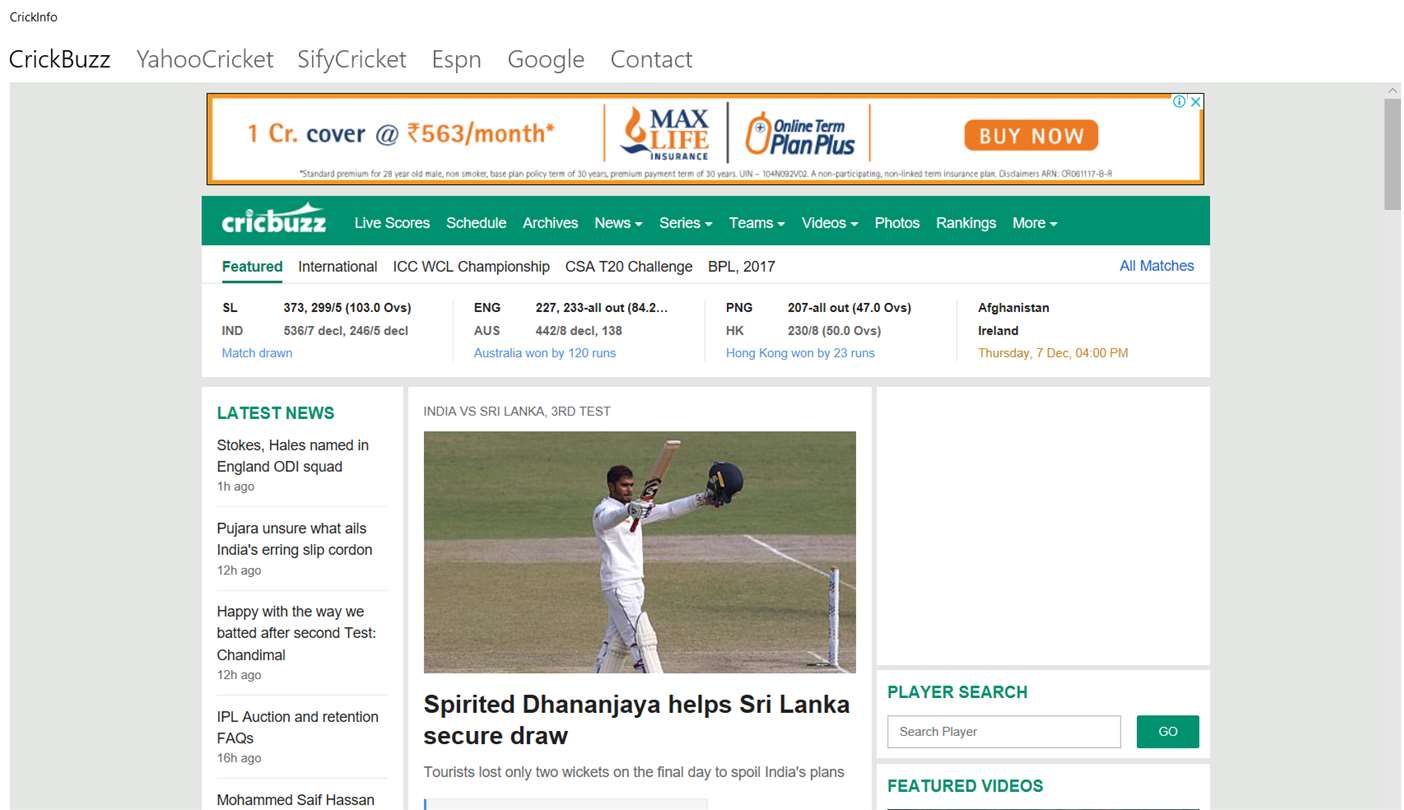
Task: Click the LATEST NEWS heading
Action: [276, 413]
